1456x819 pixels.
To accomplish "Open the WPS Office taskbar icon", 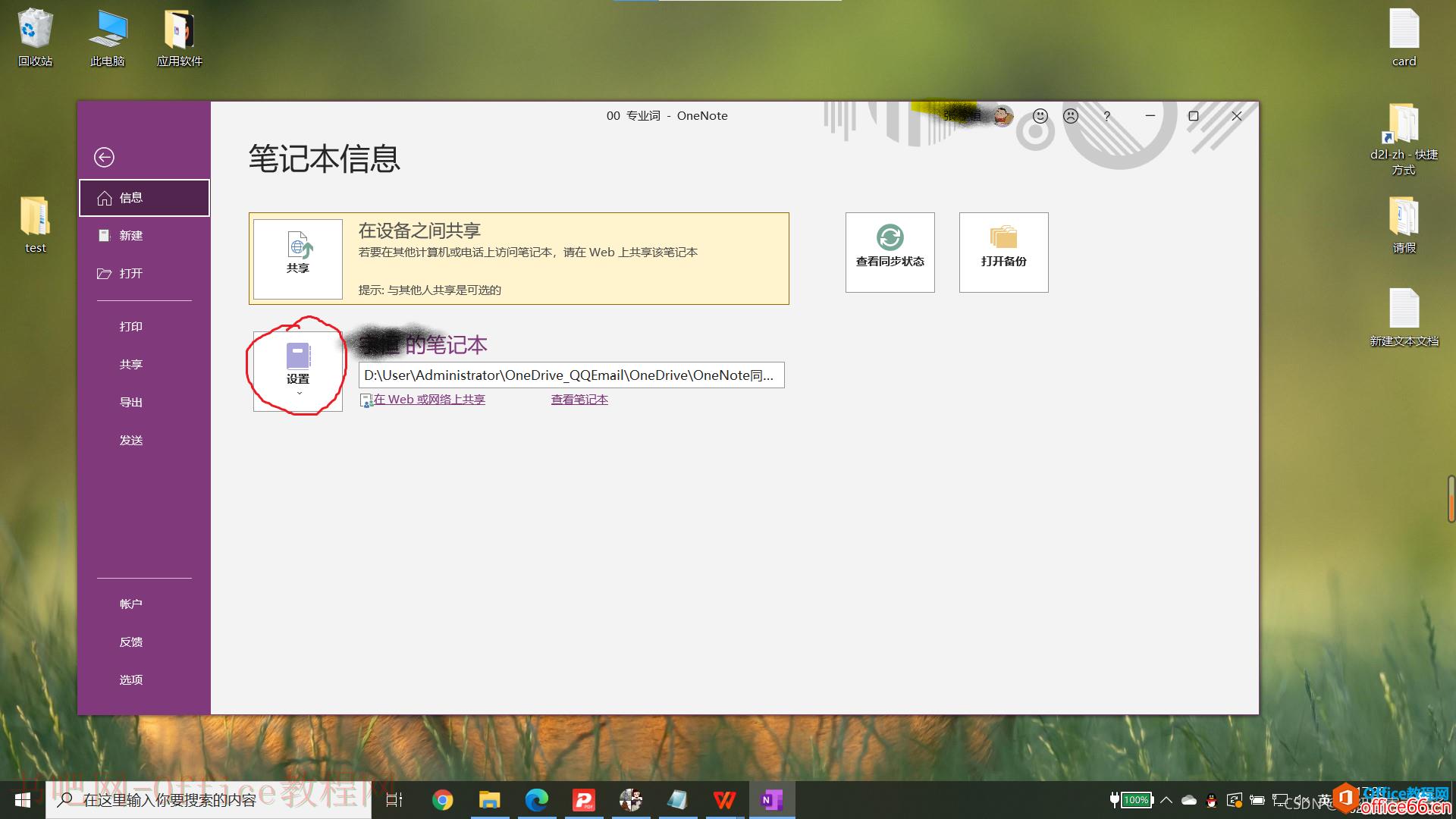I will (x=725, y=800).
